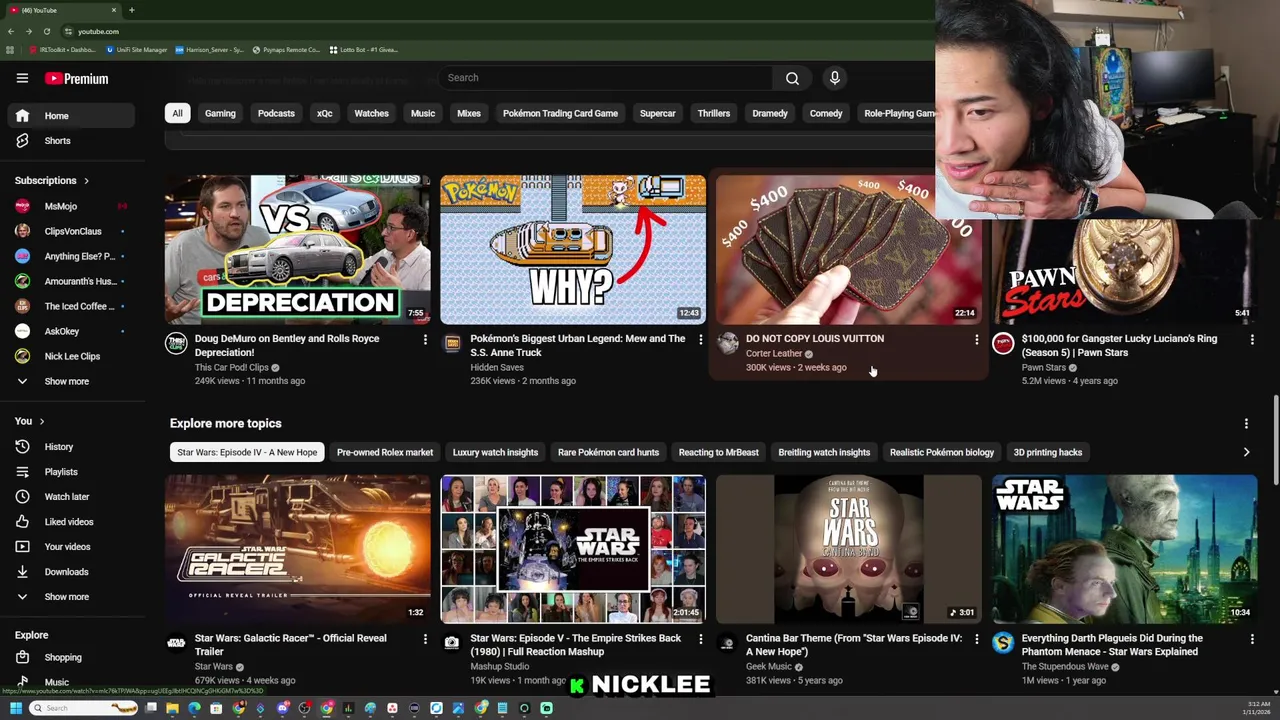Screen dimensions: 1280x720
Task: Choose the Pre-owned Rolex market topic
Action: (385, 452)
